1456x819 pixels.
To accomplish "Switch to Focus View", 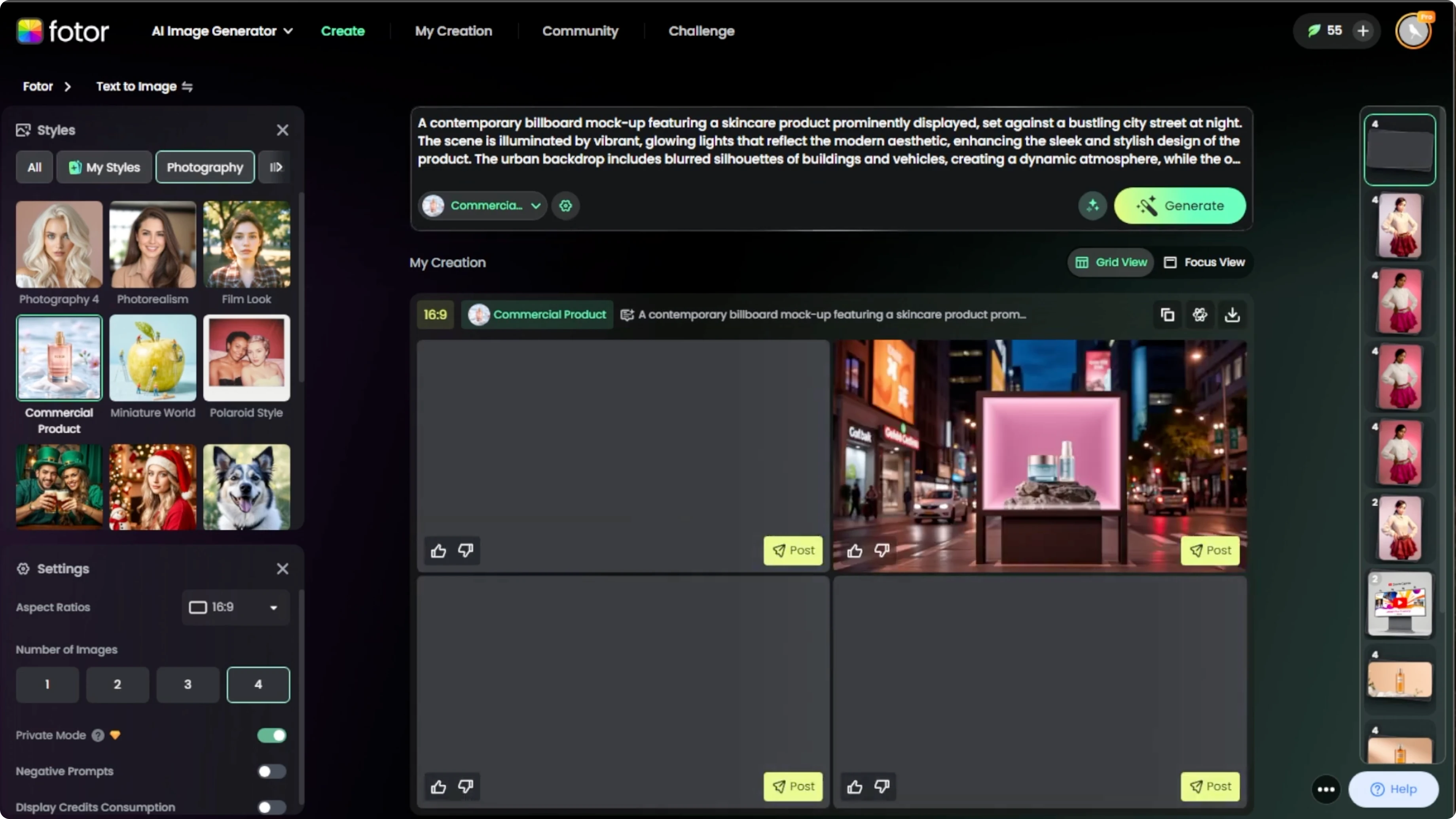I will [1204, 262].
